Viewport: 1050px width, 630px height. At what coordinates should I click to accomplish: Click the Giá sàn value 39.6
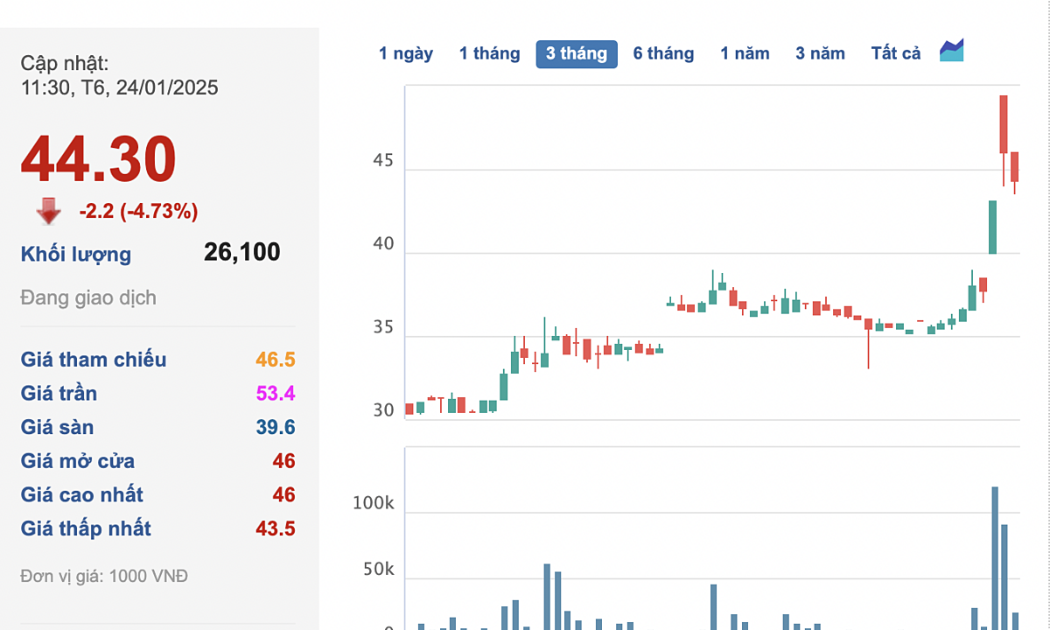(x=275, y=428)
